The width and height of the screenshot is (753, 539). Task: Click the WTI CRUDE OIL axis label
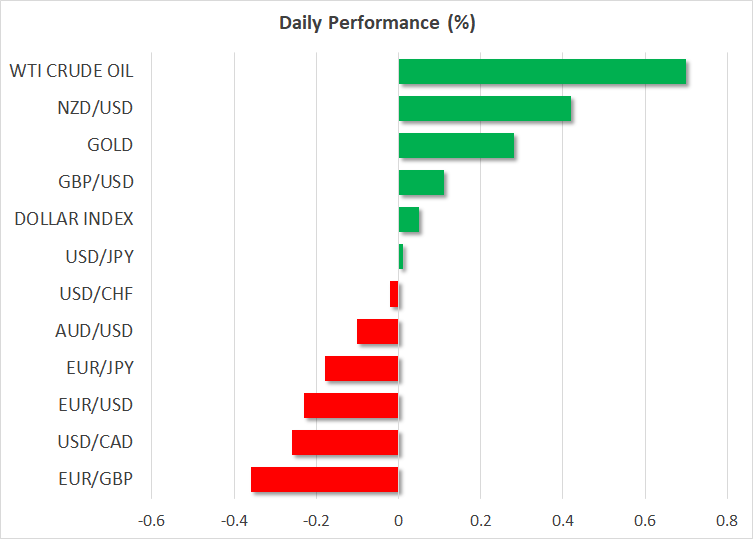71,72
